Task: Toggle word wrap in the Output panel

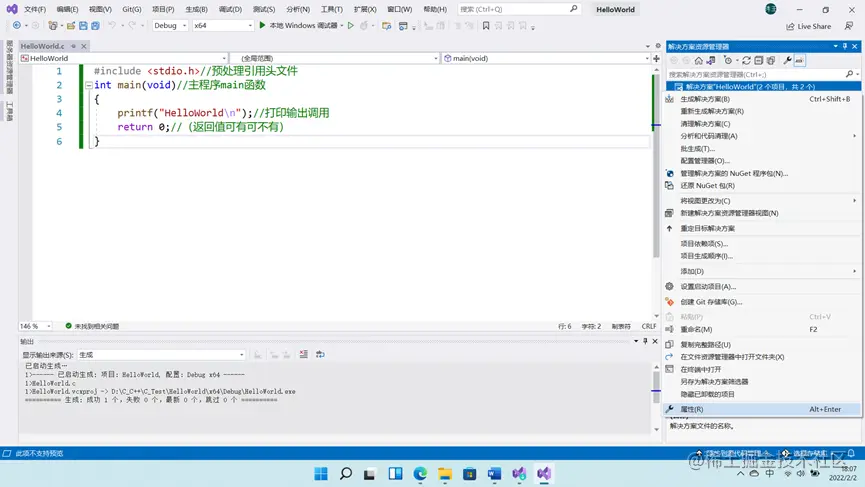Action: pos(321,354)
